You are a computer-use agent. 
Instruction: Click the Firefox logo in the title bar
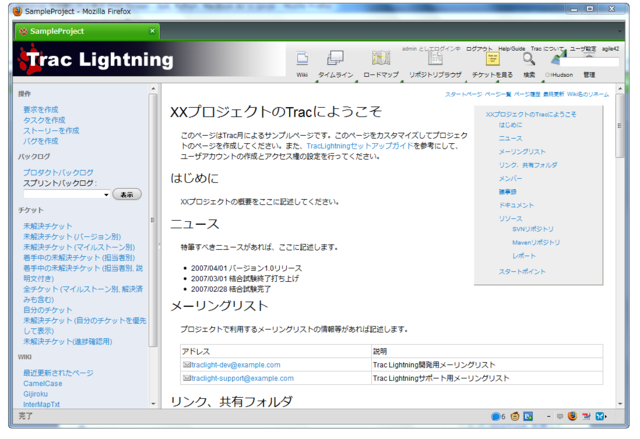click(18, 11)
